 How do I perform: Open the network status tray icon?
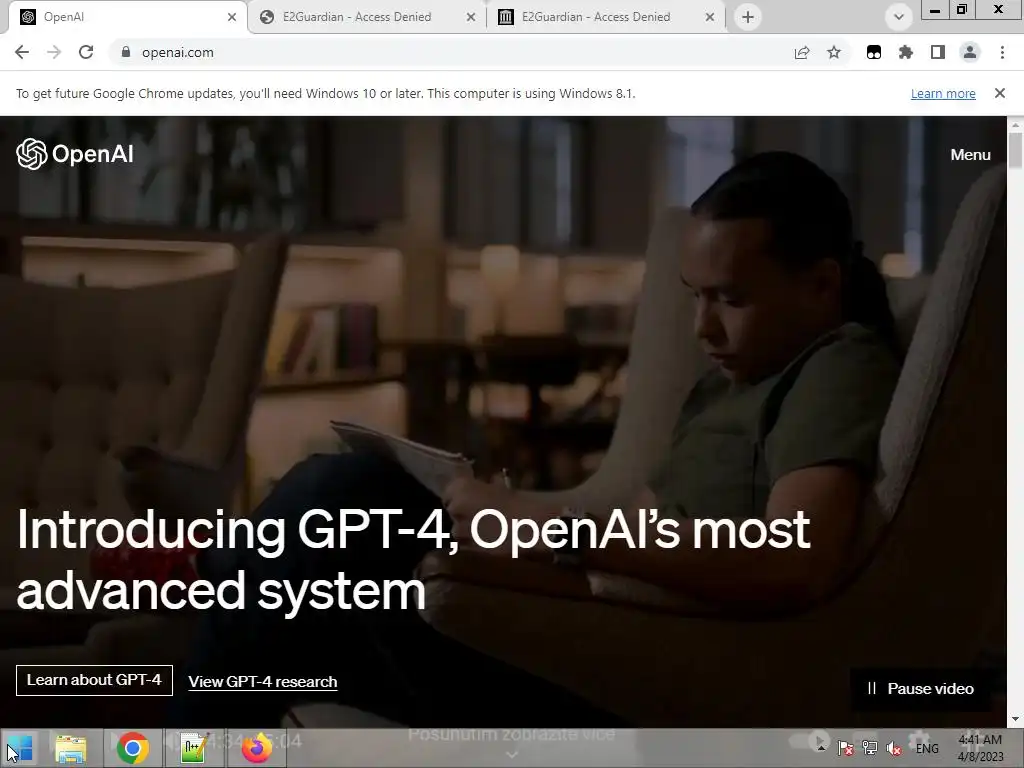point(869,748)
